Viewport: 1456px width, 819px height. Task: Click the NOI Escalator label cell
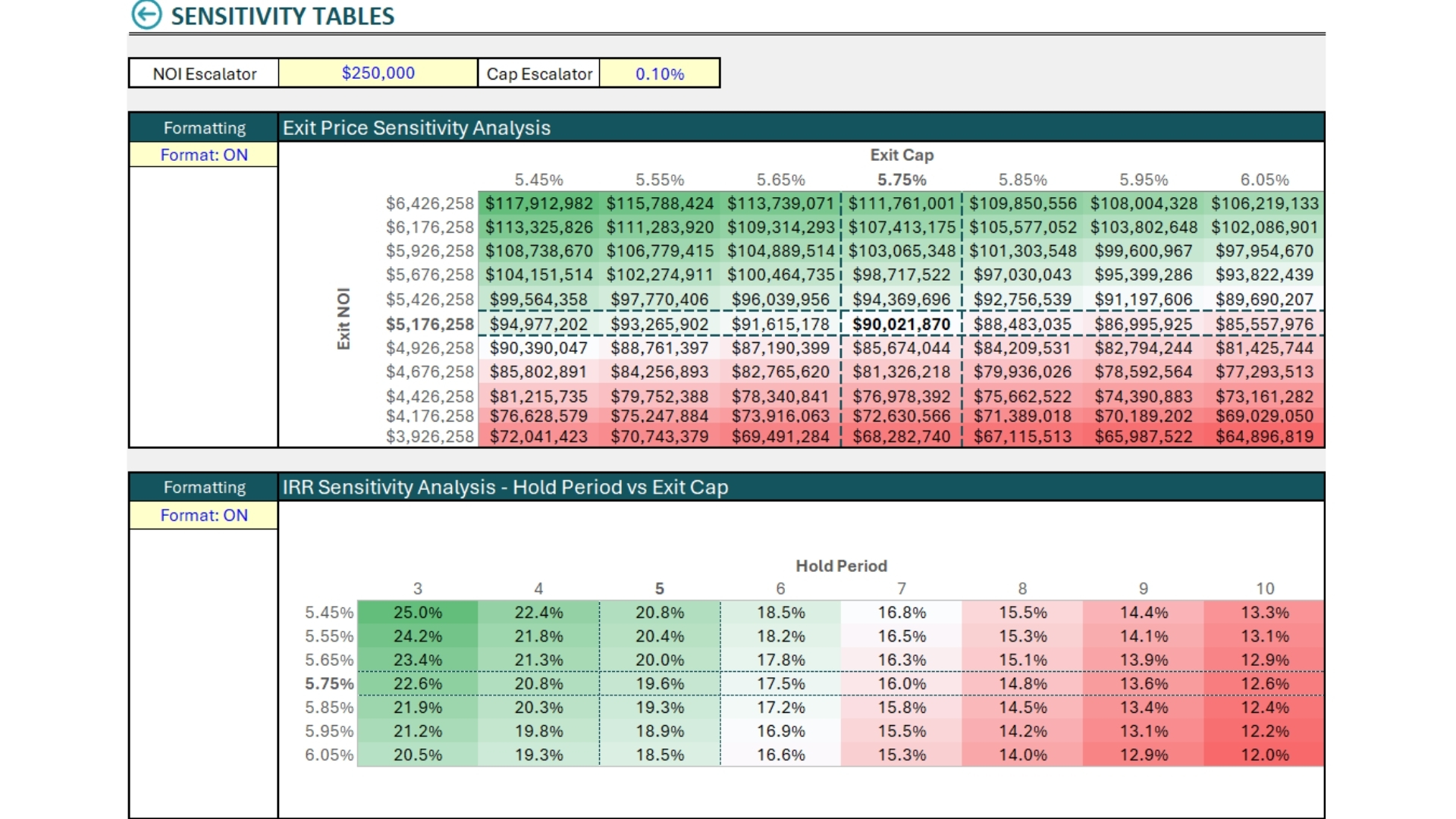(x=204, y=74)
